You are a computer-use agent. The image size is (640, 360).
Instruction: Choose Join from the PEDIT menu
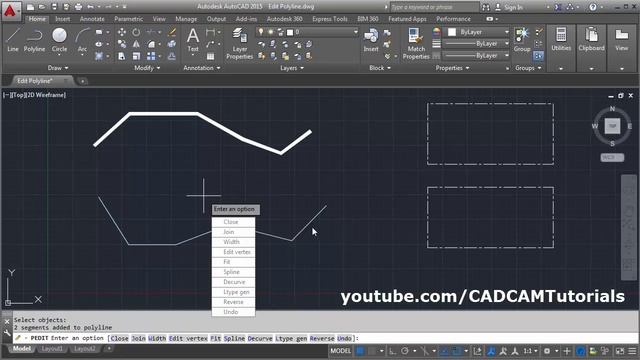pos(233,232)
